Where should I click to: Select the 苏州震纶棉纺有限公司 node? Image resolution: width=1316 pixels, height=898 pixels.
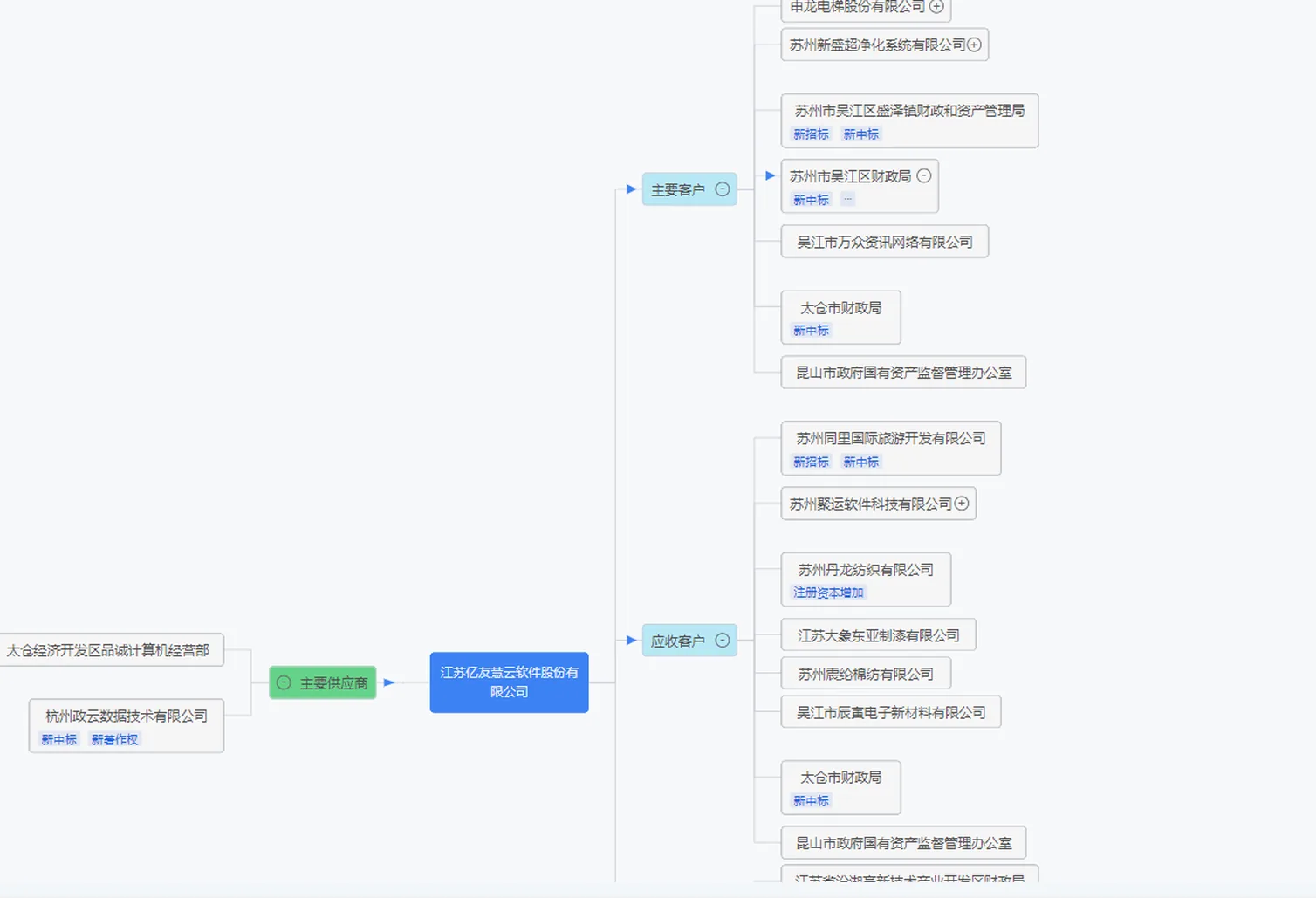click(x=866, y=674)
